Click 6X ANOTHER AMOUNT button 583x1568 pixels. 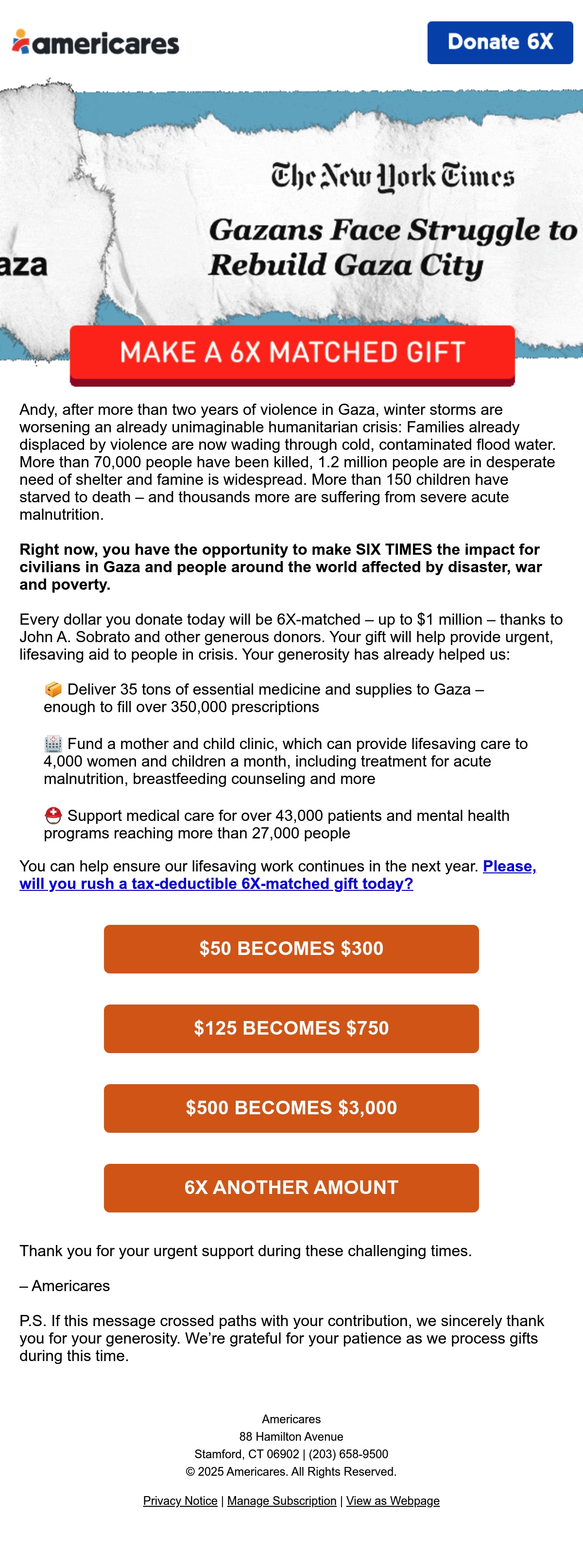coord(291,1188)
